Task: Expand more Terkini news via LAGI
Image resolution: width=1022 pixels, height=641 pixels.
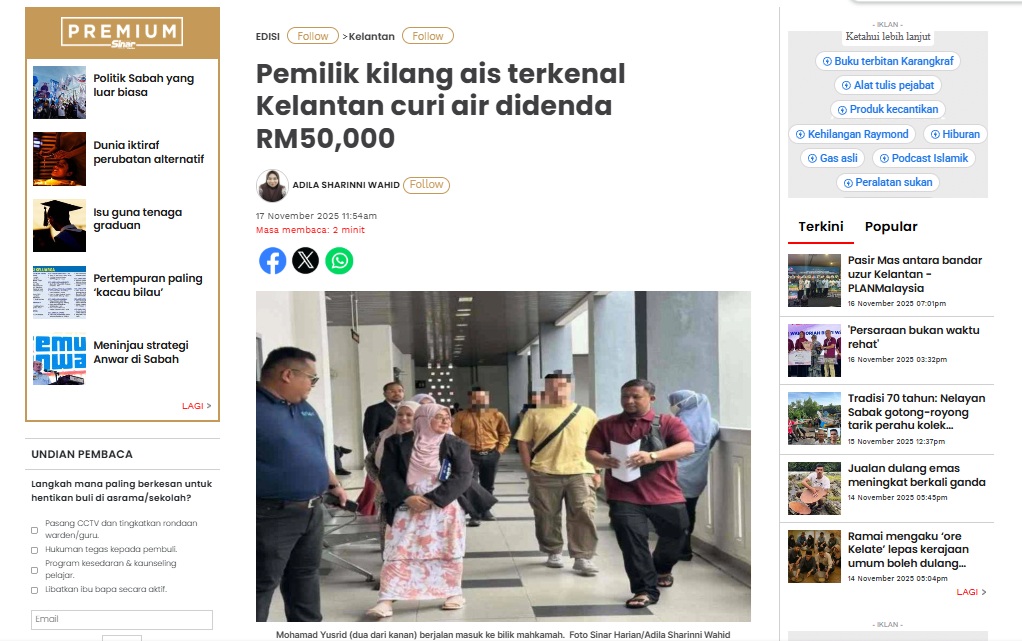Action: point(971,592)
